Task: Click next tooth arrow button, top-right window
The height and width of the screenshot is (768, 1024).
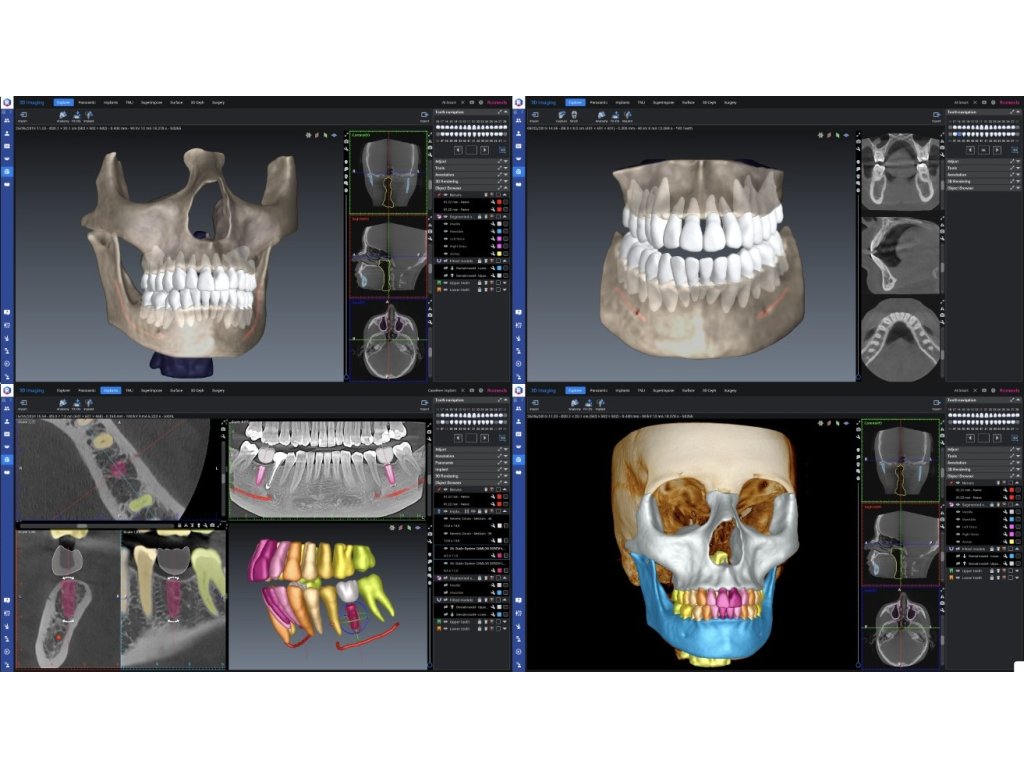Action: click(997, 150)
